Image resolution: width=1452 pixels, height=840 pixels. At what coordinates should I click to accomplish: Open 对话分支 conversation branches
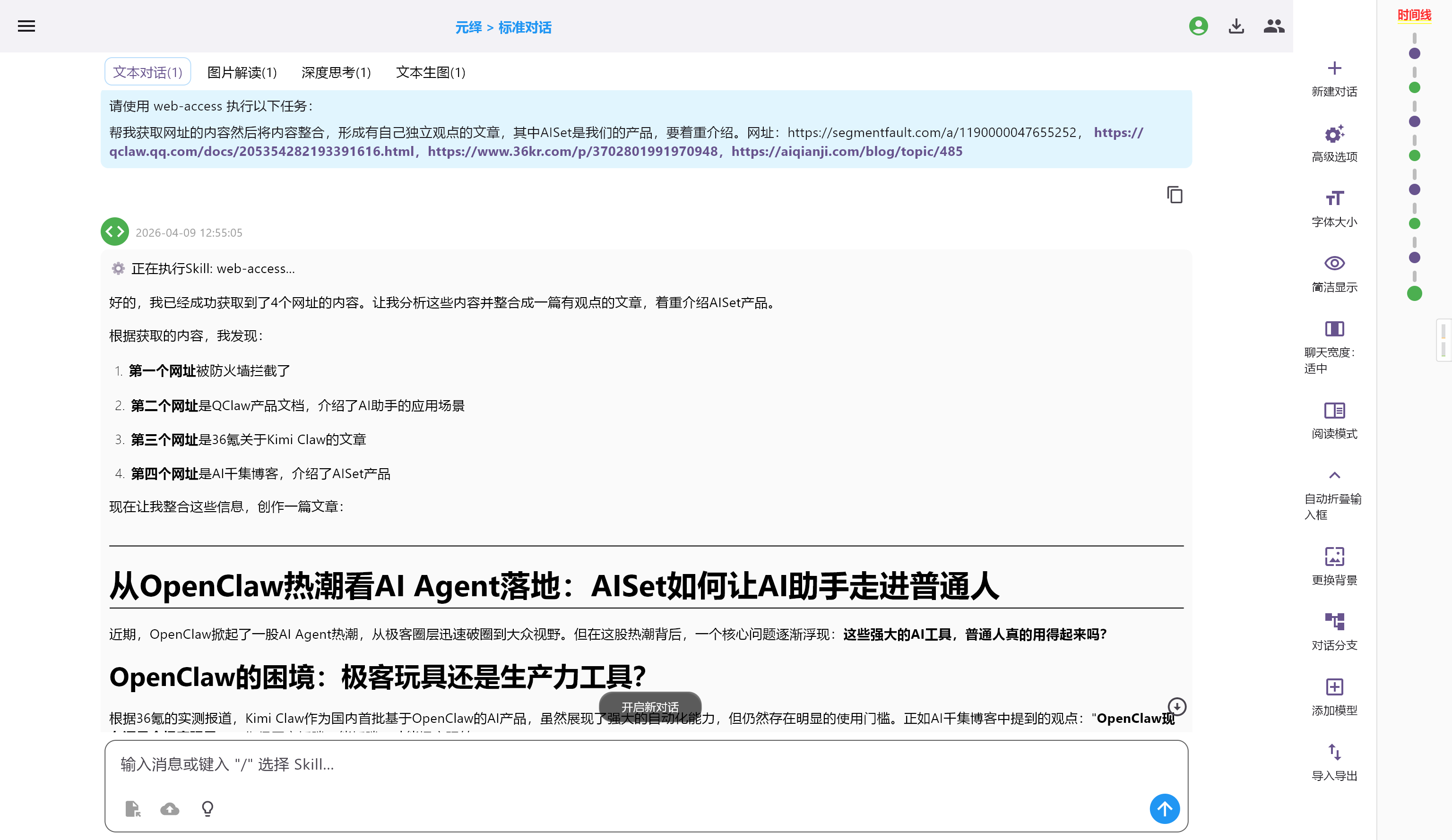pos(1334,632)
